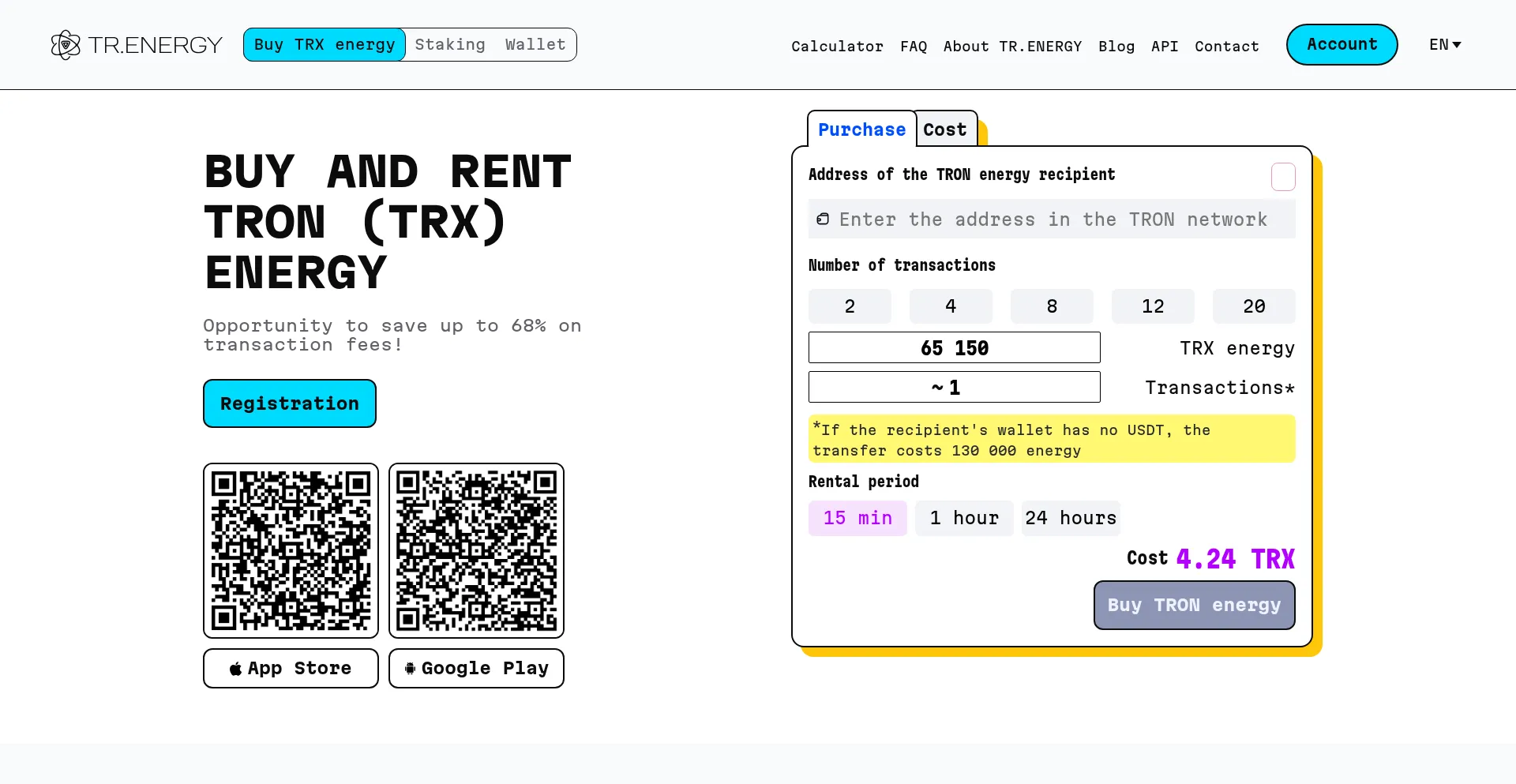The image size is (1516, 784).
Task: Choose 4 transactions
Action: pos(951,306)
